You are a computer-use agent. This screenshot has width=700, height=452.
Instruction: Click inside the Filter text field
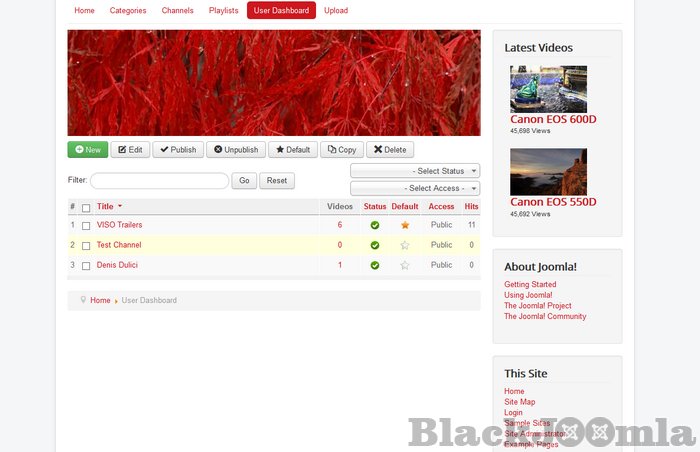coord(159,181)
